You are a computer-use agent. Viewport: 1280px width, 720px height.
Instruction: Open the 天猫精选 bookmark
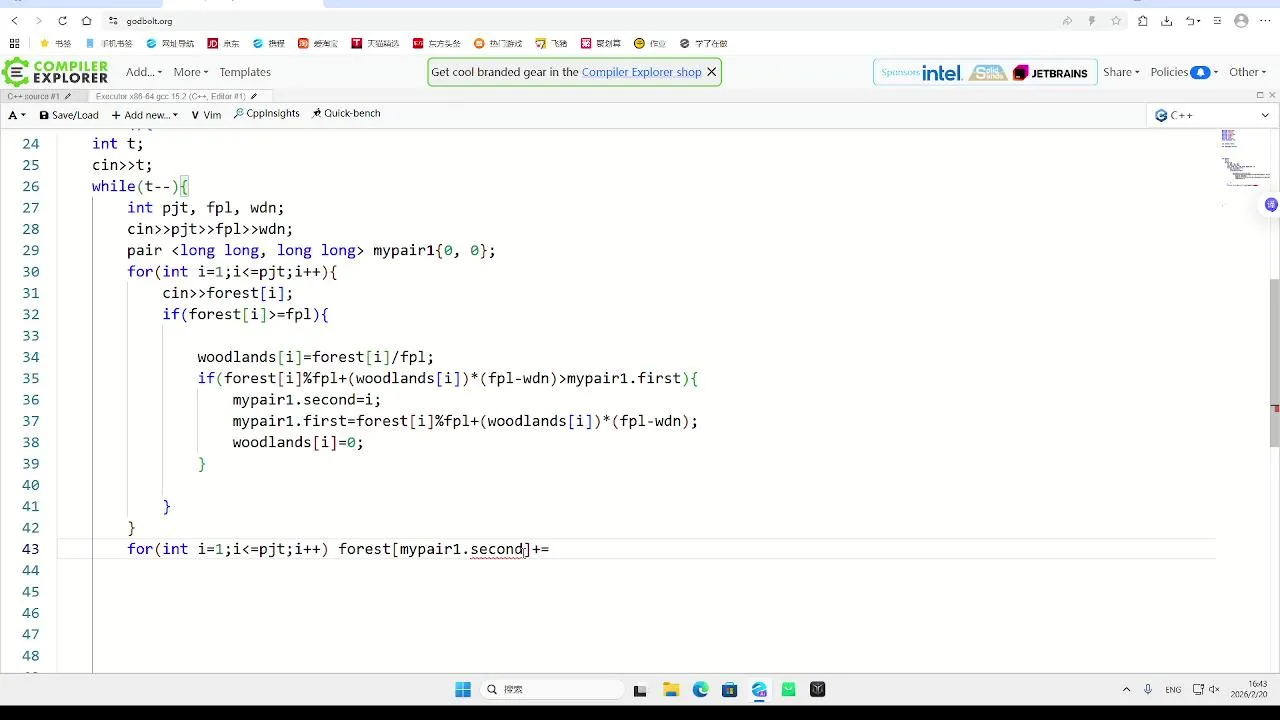[375, 44]
